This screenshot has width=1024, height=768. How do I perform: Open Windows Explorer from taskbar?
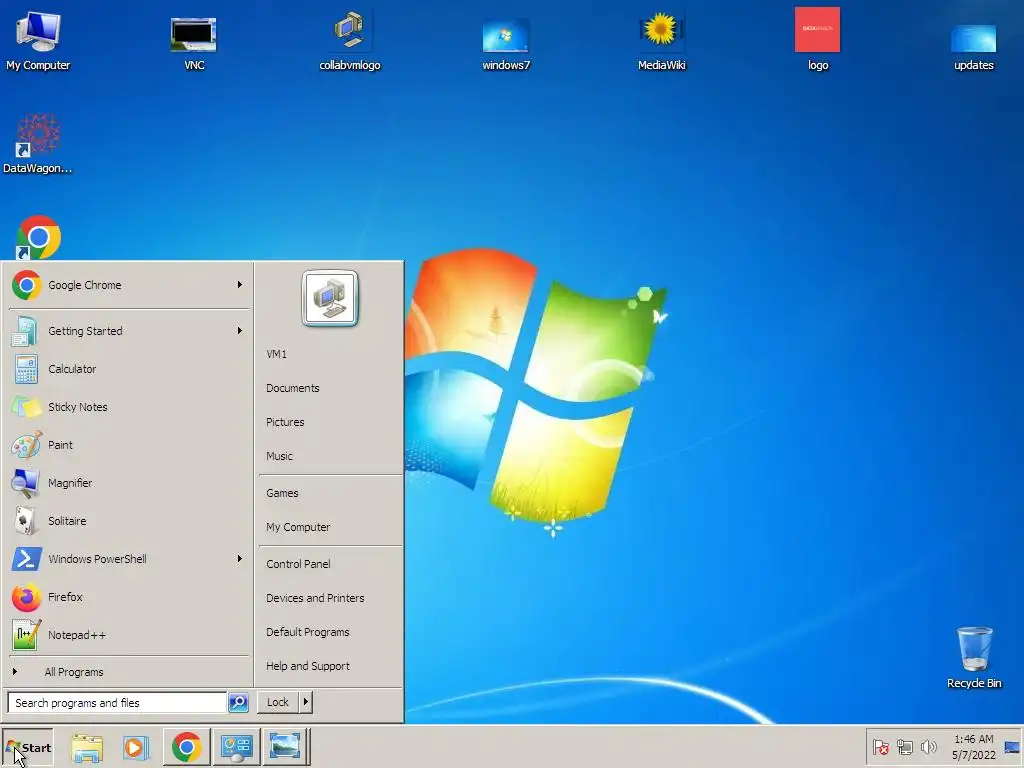87,747
